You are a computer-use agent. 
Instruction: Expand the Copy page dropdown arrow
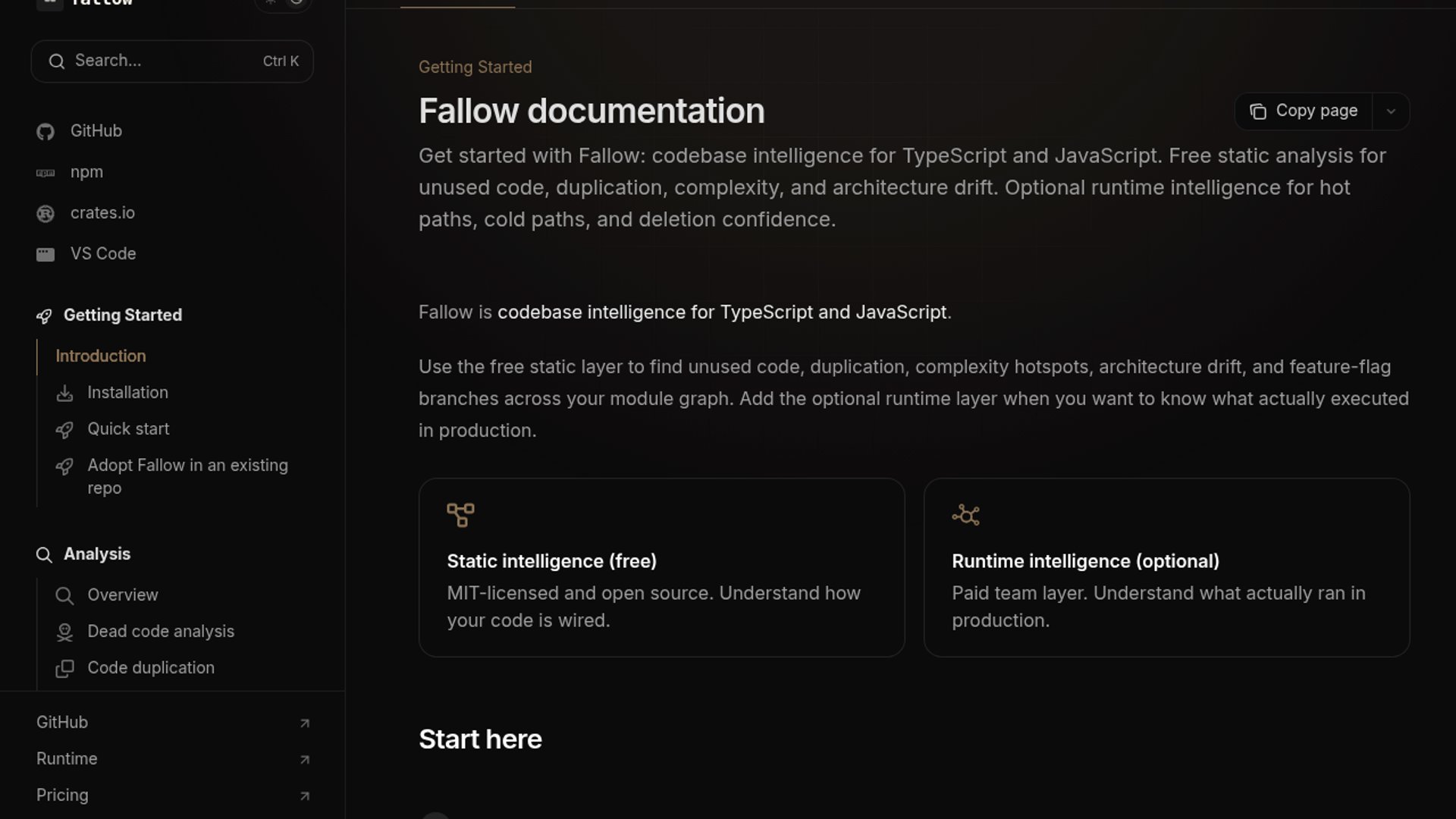coord(1391,111)
